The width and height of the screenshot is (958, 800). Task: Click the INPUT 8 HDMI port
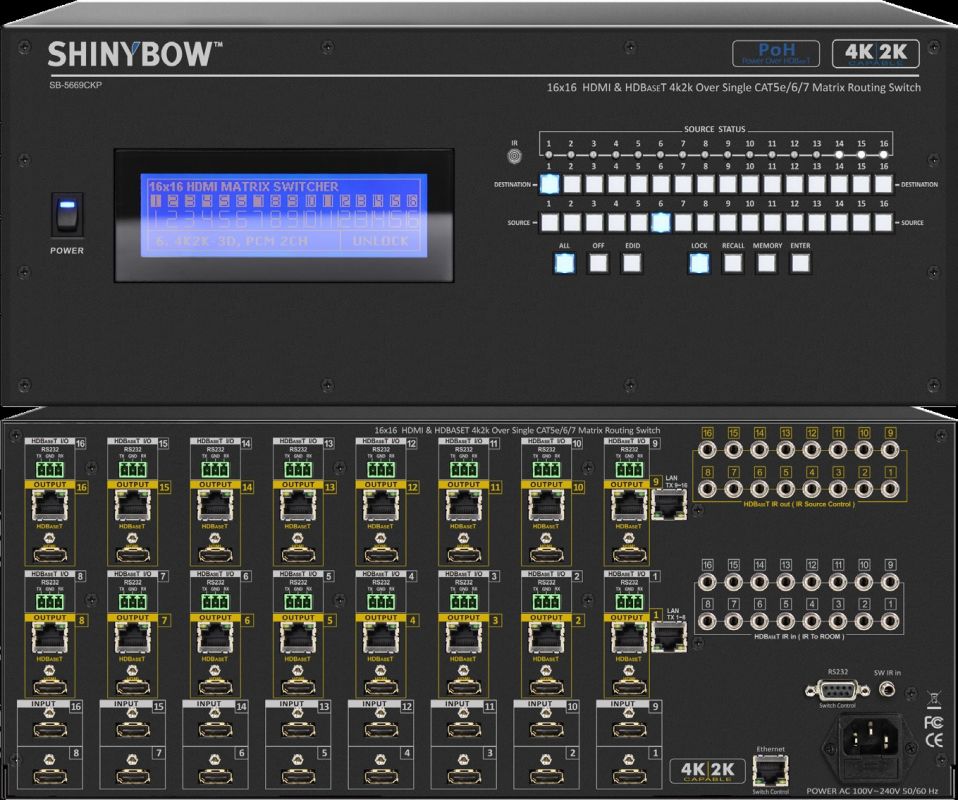click(x=49, y=776)
